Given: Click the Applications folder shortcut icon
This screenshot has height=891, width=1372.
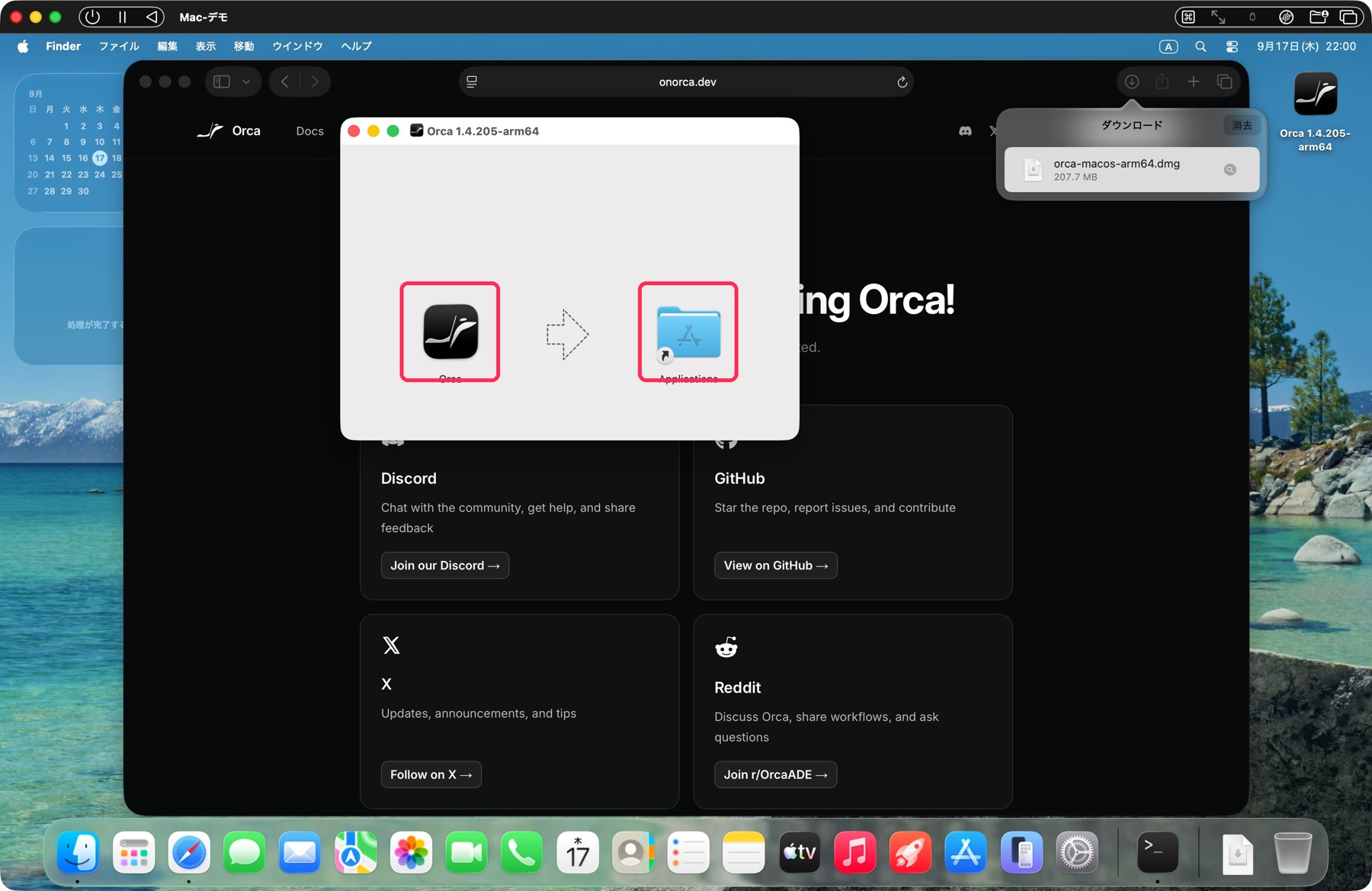Looking at the screenshot, I should coord(688,333).
